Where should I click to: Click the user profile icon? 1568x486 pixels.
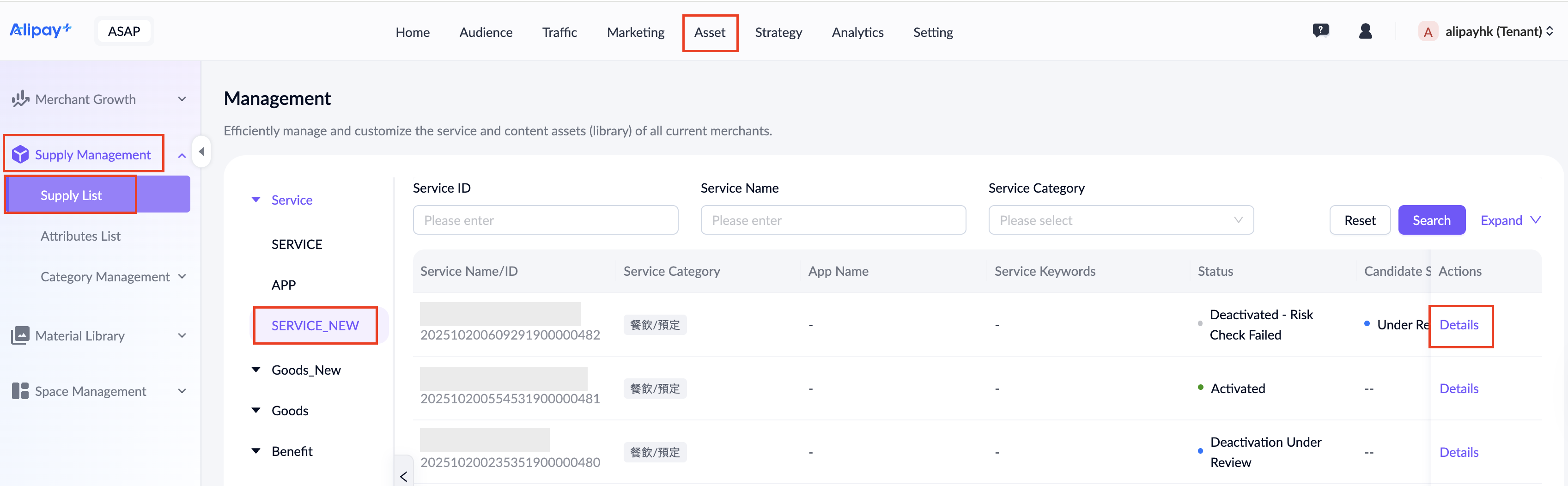tap(1365, 31)
